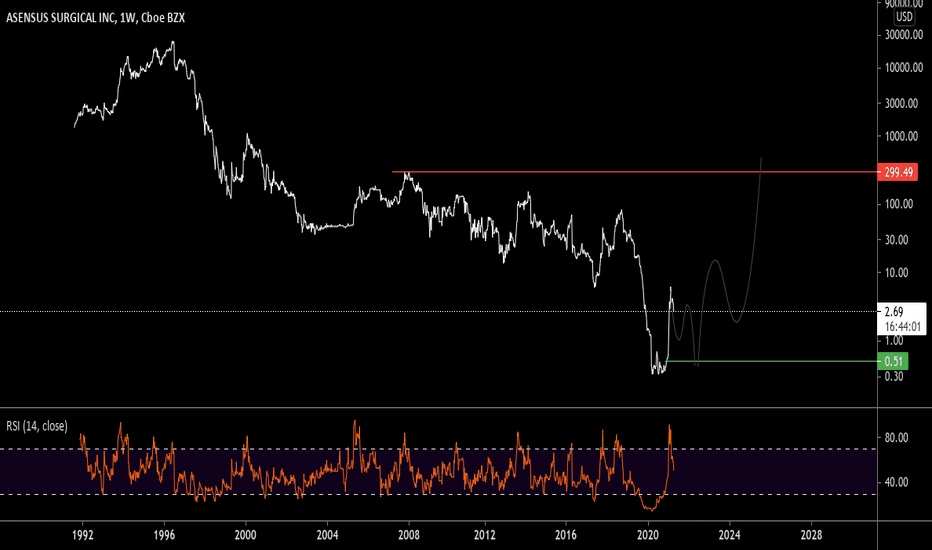The image size is (932, 550).
Task: Click the ASENSUS SURGICAL INC chart title
Action: pyautogui.click(x=95, y=18)
